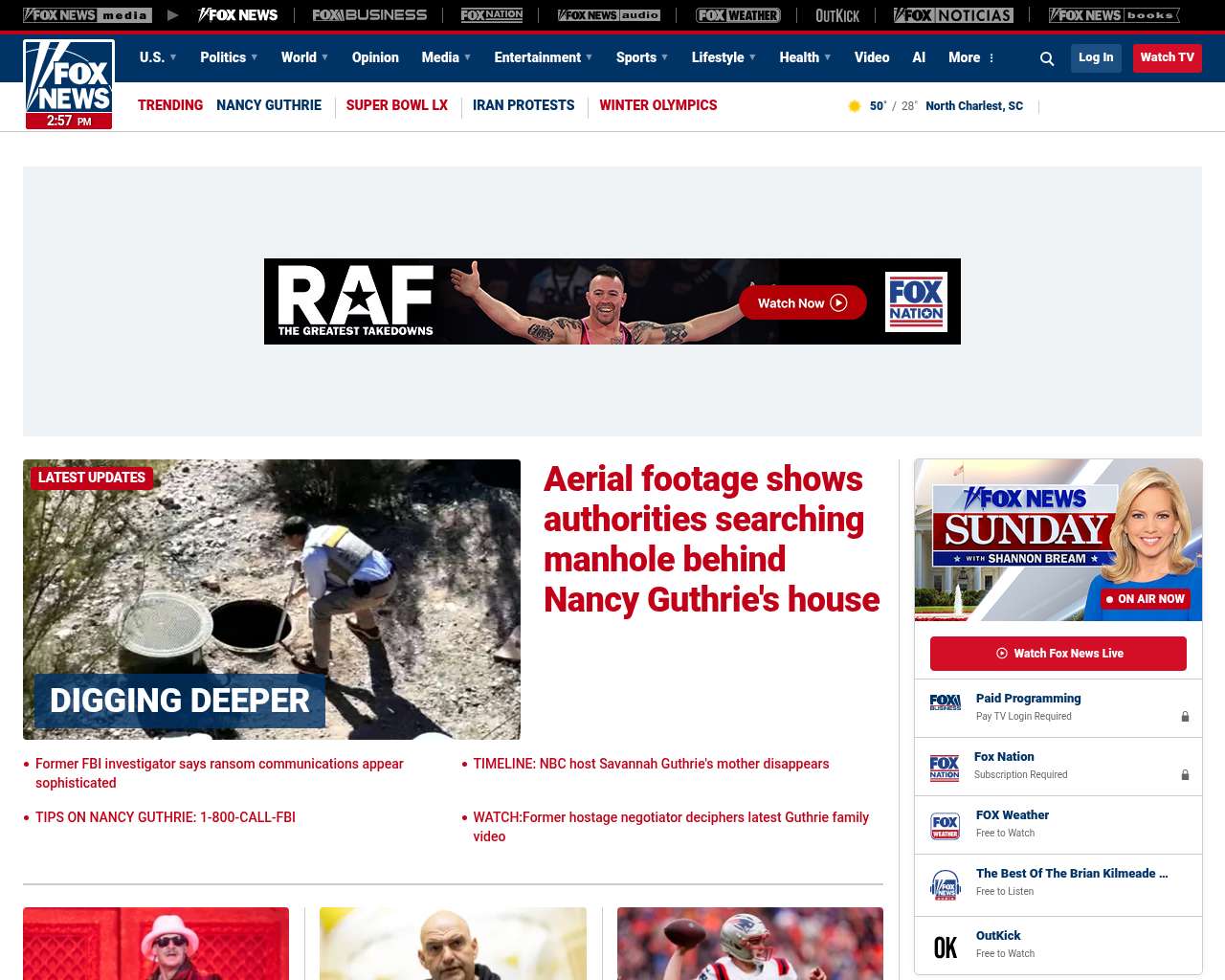Go to Fox Nation network logo
The image size is (1225, 980).
pos(492,15)
